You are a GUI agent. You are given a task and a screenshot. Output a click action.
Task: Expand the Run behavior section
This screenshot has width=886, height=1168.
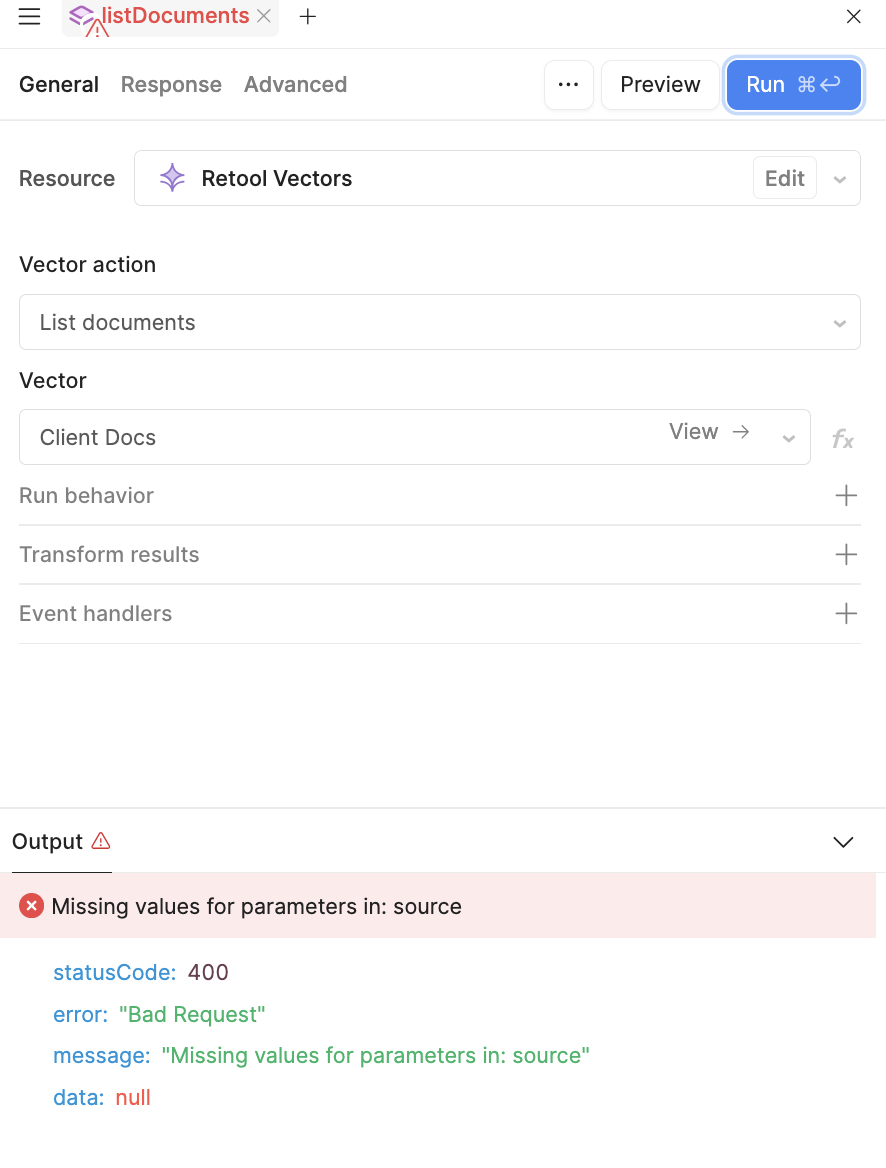tap(440, 495)
